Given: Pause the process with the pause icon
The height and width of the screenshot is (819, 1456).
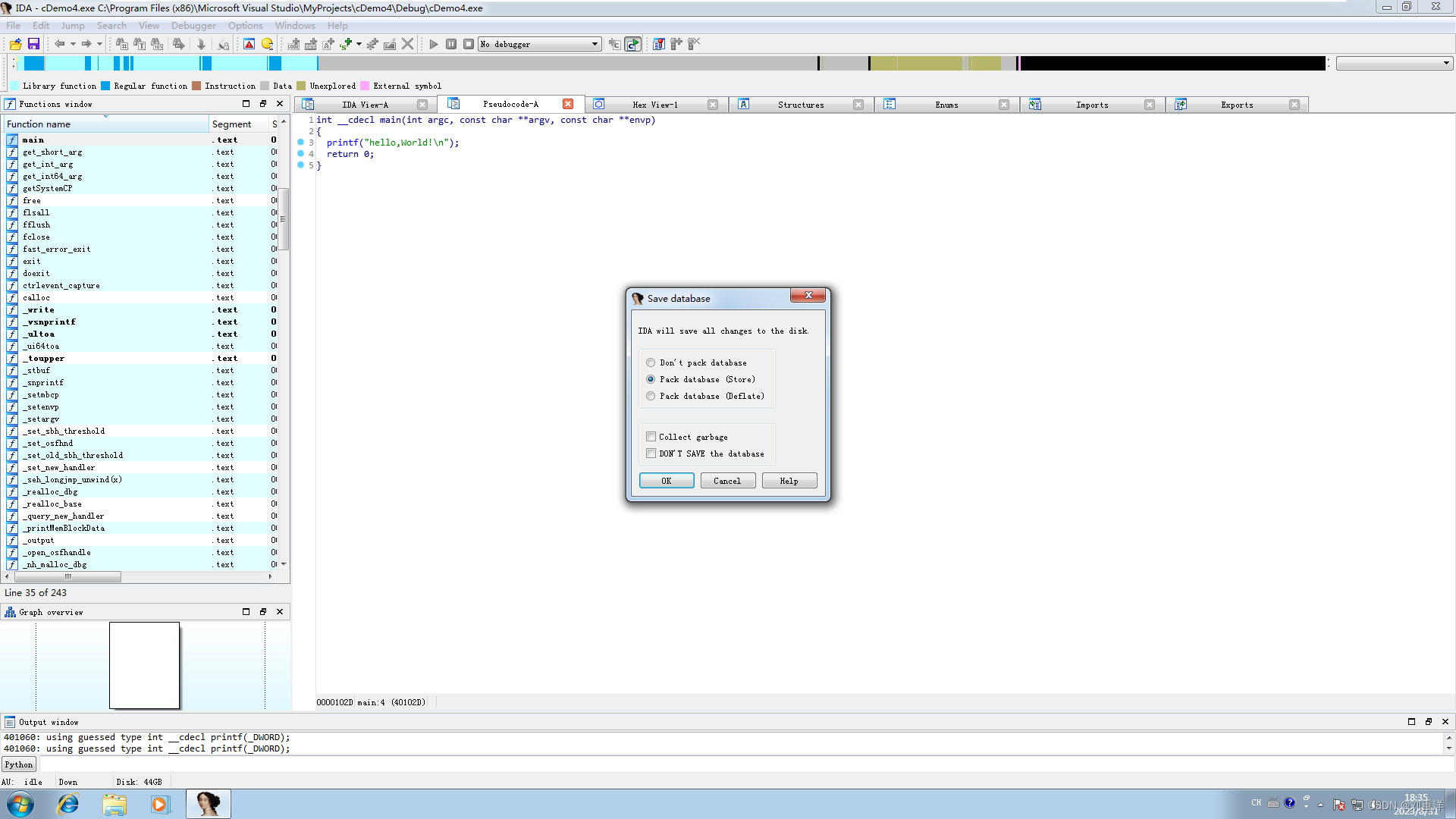Looking at the screenshot, I should (451, 44).
